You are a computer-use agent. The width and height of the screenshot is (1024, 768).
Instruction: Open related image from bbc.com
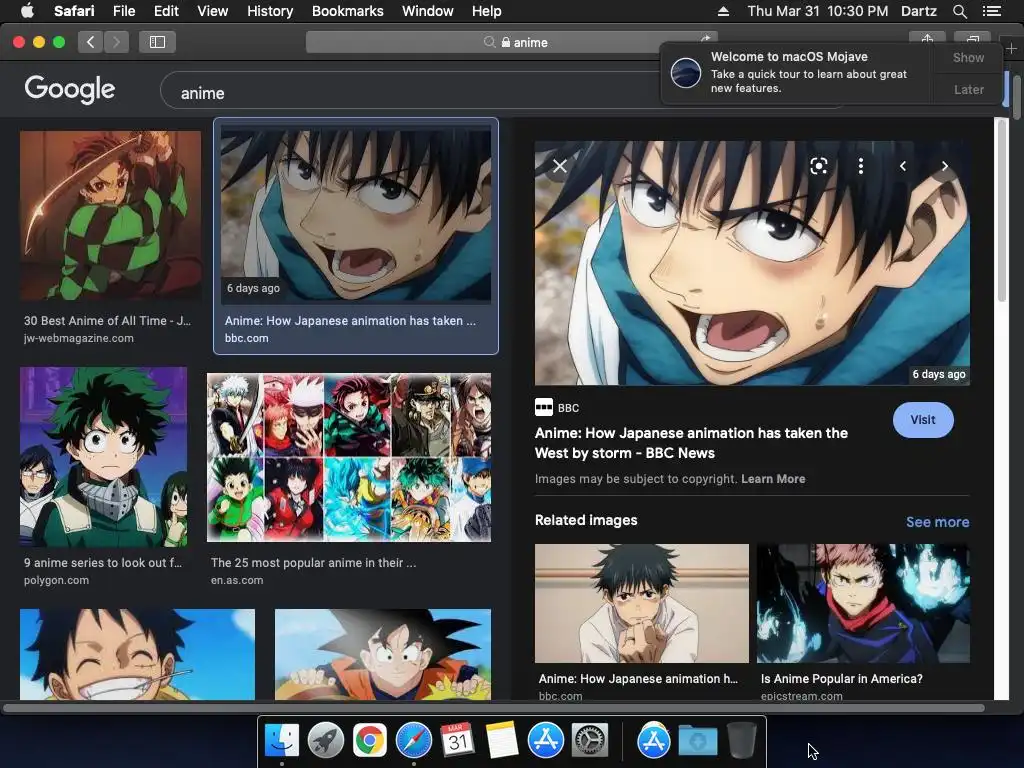click(x=641, y=603)
